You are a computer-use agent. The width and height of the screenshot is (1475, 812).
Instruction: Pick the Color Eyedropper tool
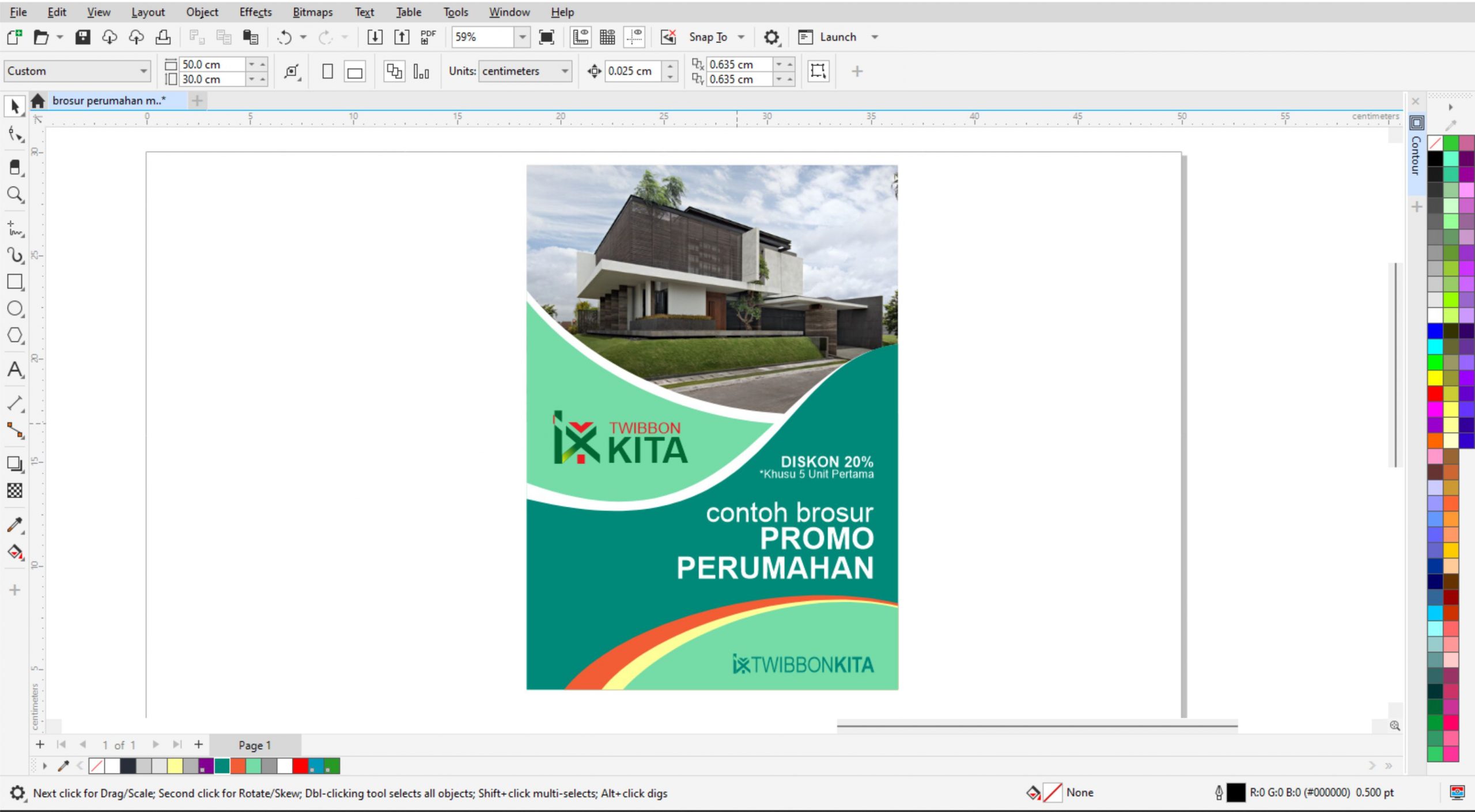[15, 525]
